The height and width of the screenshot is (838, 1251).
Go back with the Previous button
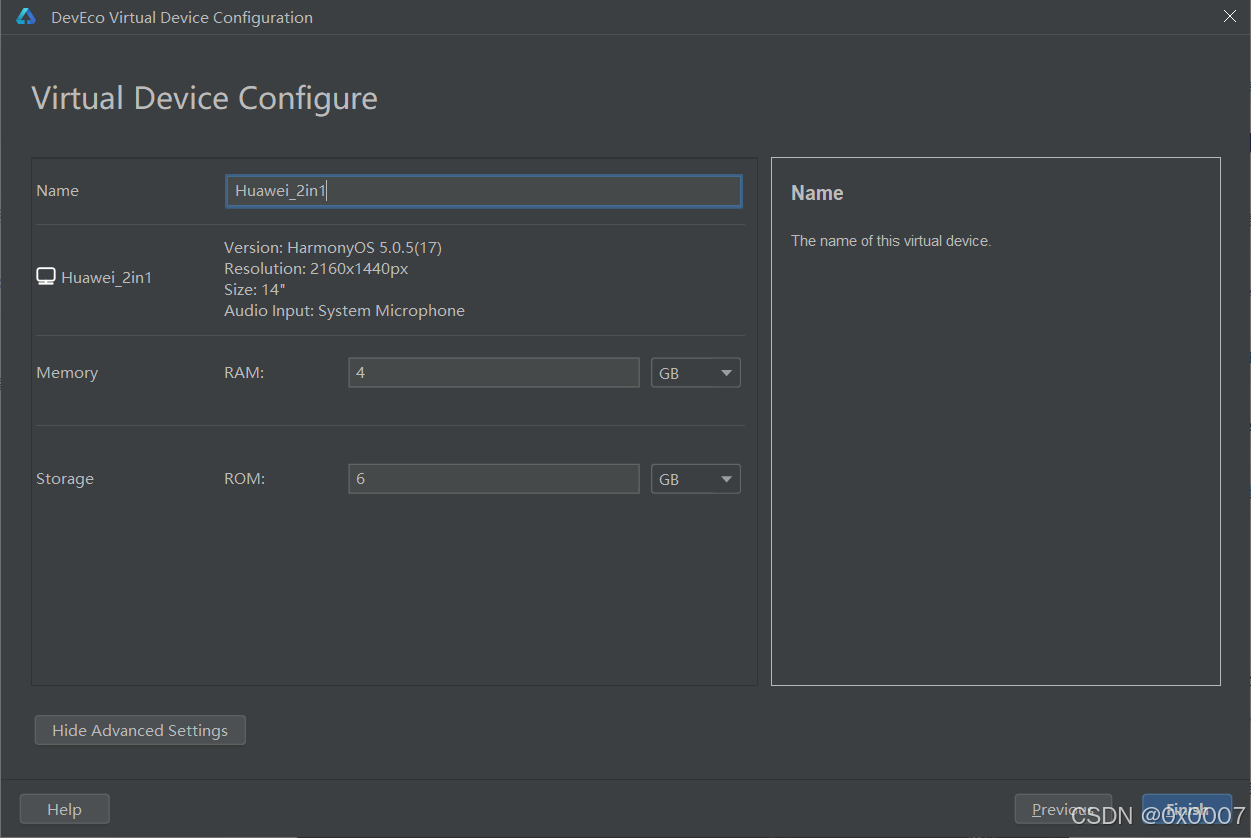[x=1063, y=809]
